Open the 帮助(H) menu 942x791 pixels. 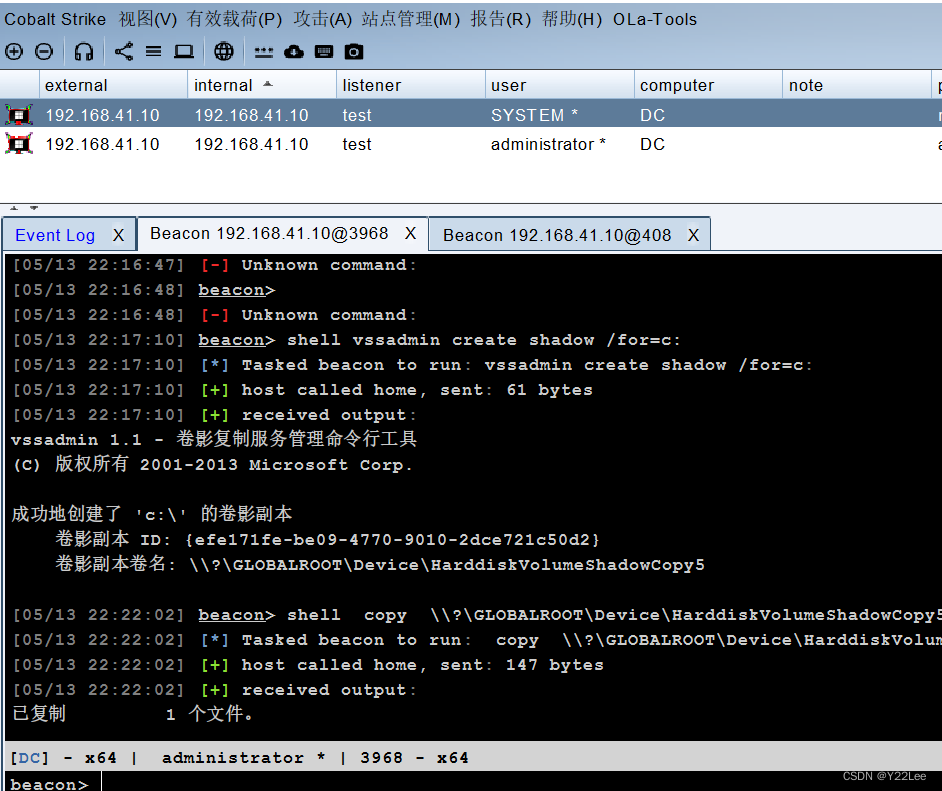click(572, 19)
